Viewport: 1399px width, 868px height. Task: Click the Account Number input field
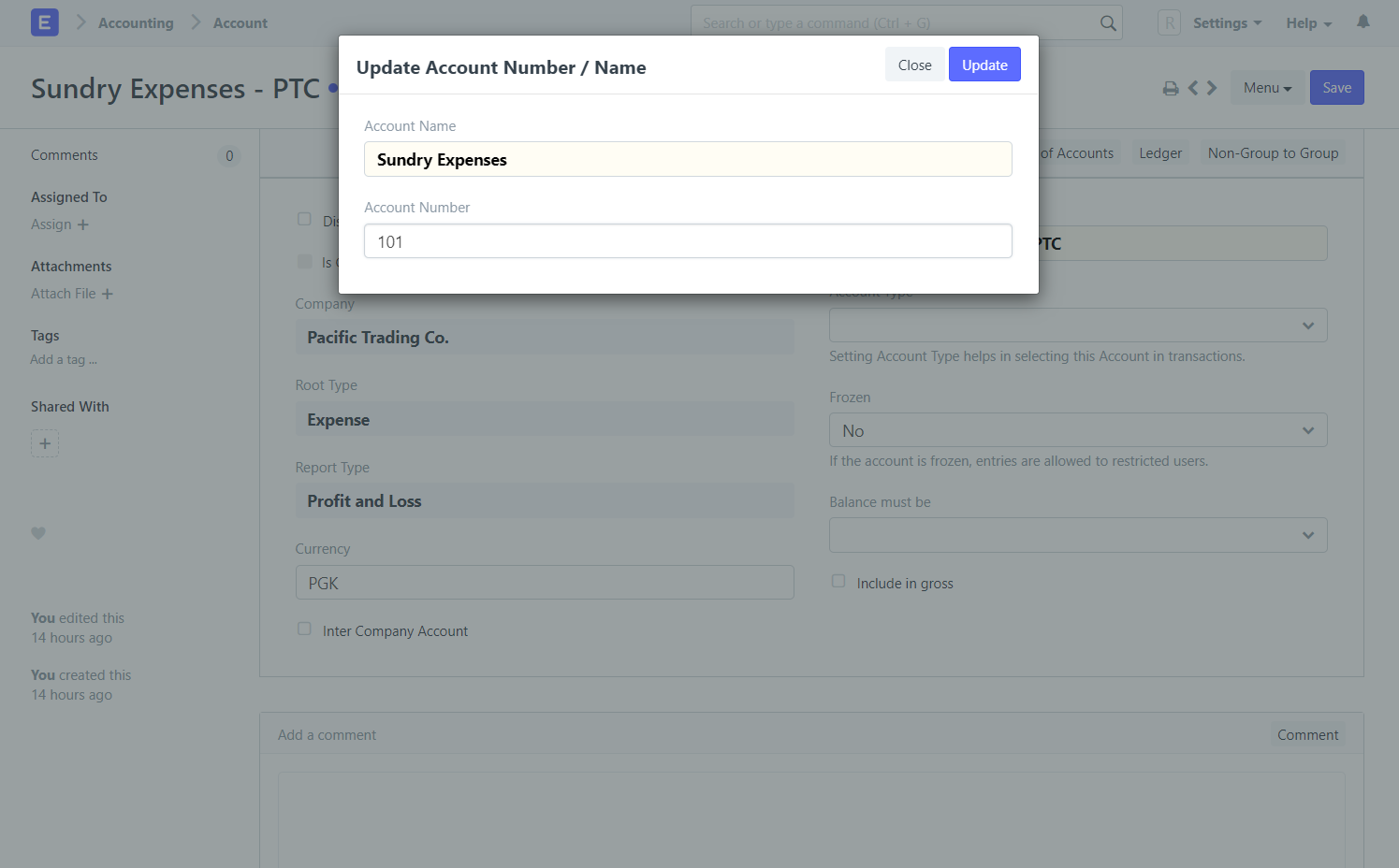click(x=688, y=241)
